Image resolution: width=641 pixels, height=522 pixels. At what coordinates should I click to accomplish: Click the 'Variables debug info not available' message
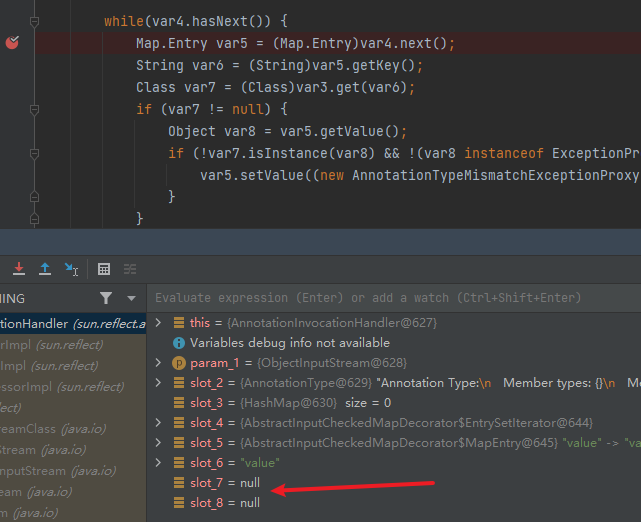pyautogui.click(x=289, y=343)
